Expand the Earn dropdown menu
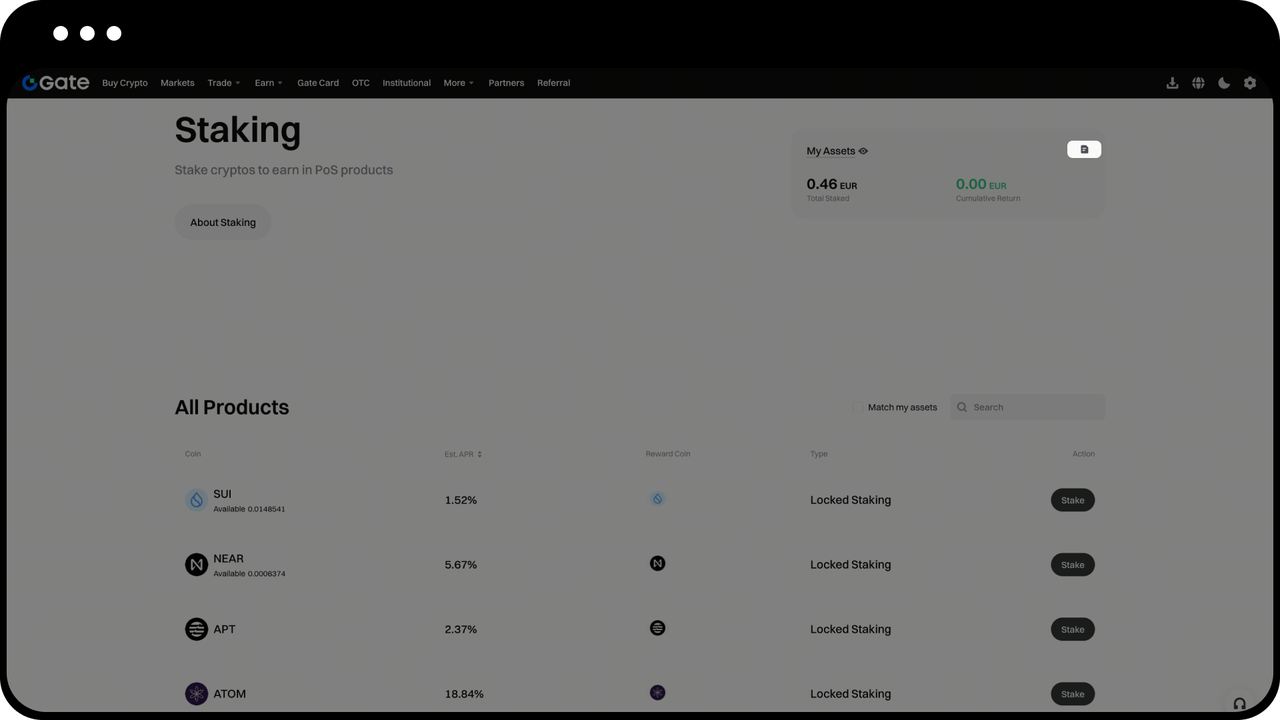Image resolution: width=1280 pixels, height=720 pixels. 268,83
